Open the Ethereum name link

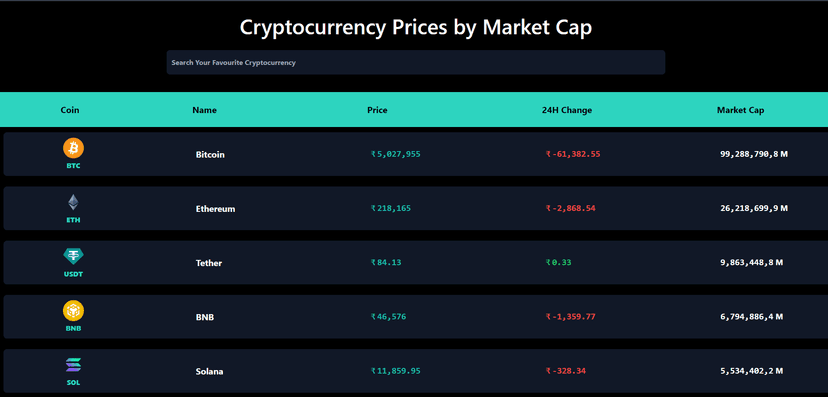pyautogui.click(x=215, y=209)
